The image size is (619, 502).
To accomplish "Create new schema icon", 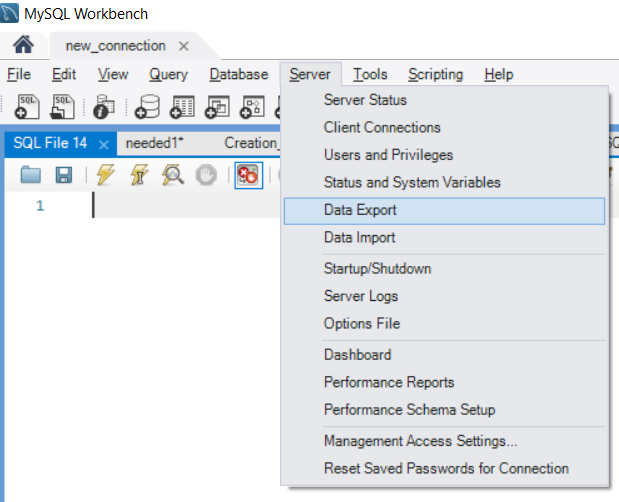I will click(x=147, y=107).
